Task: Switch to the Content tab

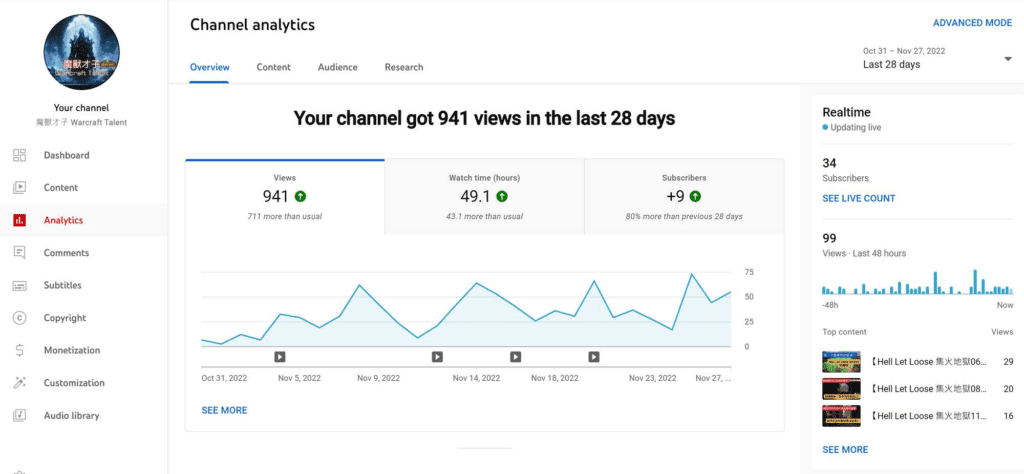Action: (x=273, y=67)
